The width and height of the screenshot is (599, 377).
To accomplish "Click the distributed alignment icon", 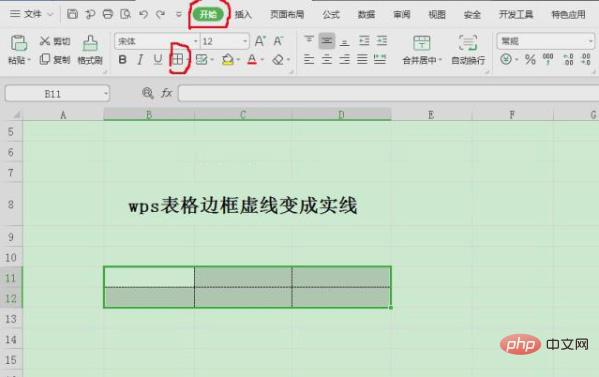I will (380, 59).
